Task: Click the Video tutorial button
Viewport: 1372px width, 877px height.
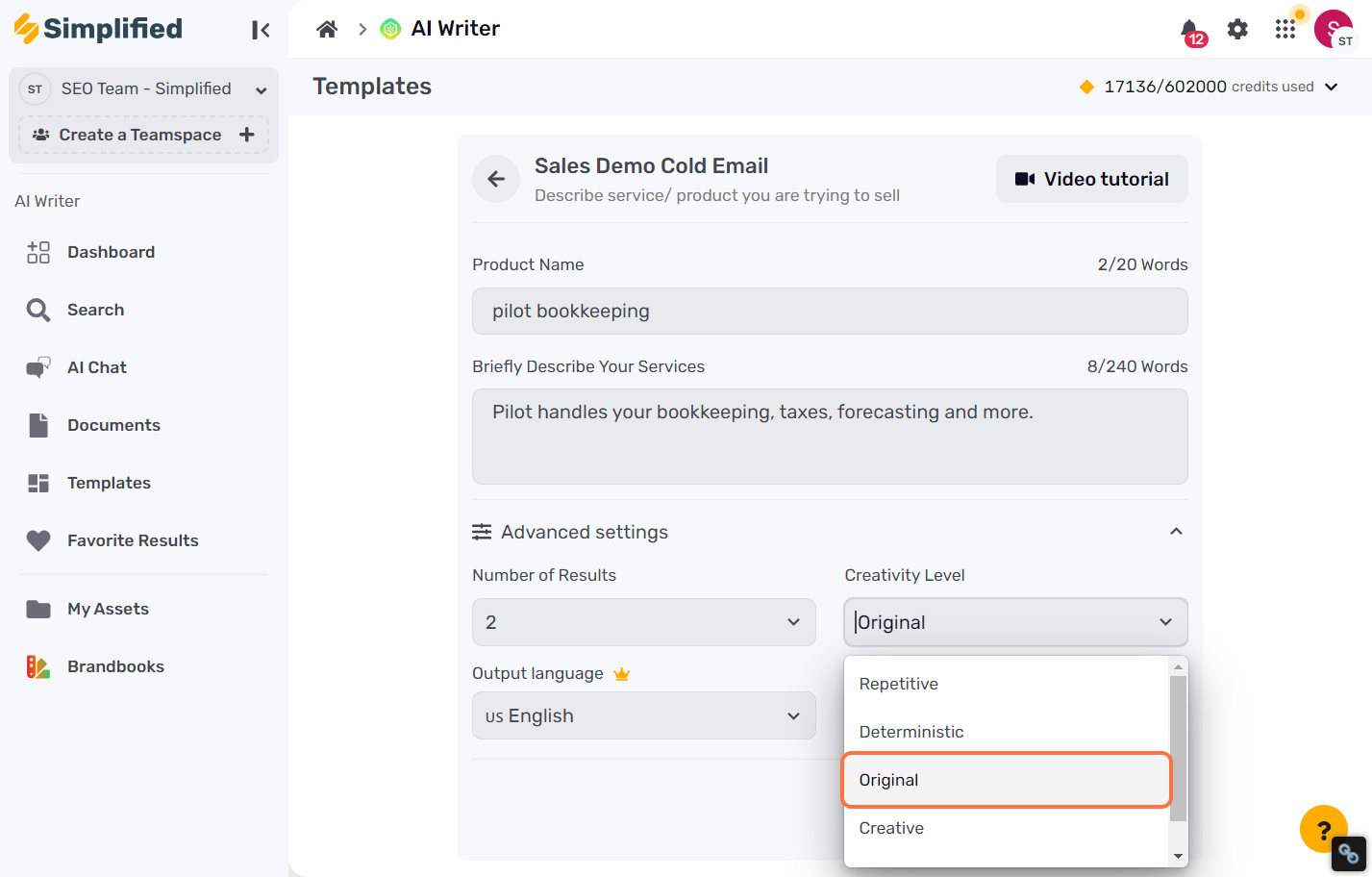Action: [x=1092, y=179]
